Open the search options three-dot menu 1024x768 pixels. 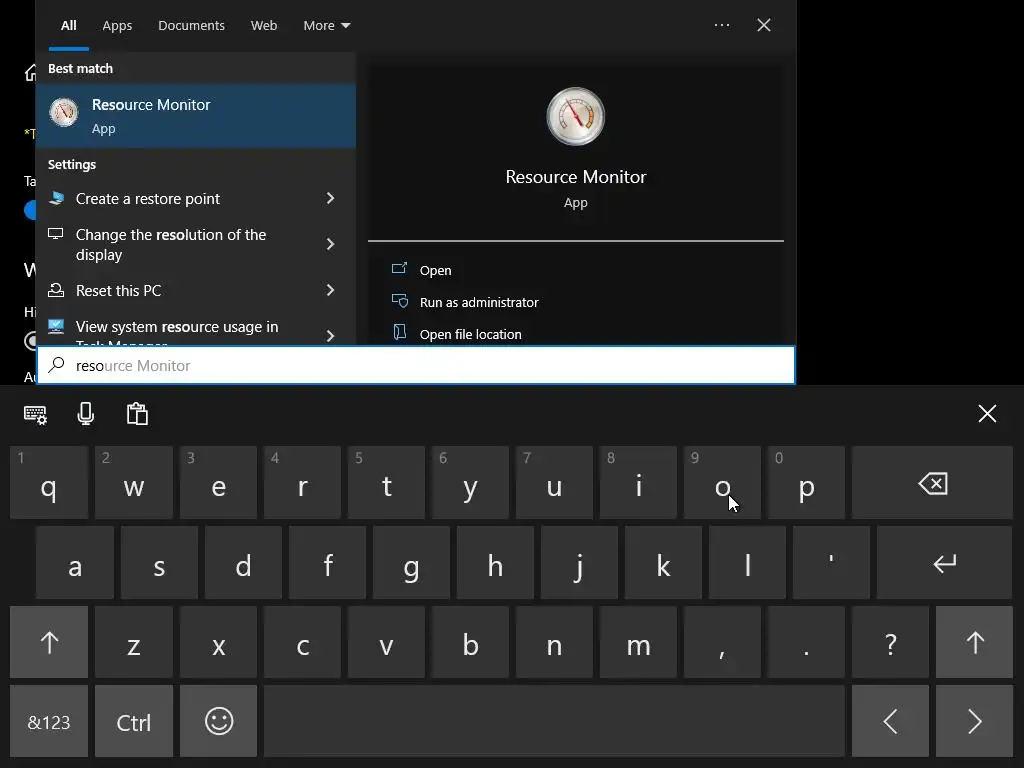722,25
